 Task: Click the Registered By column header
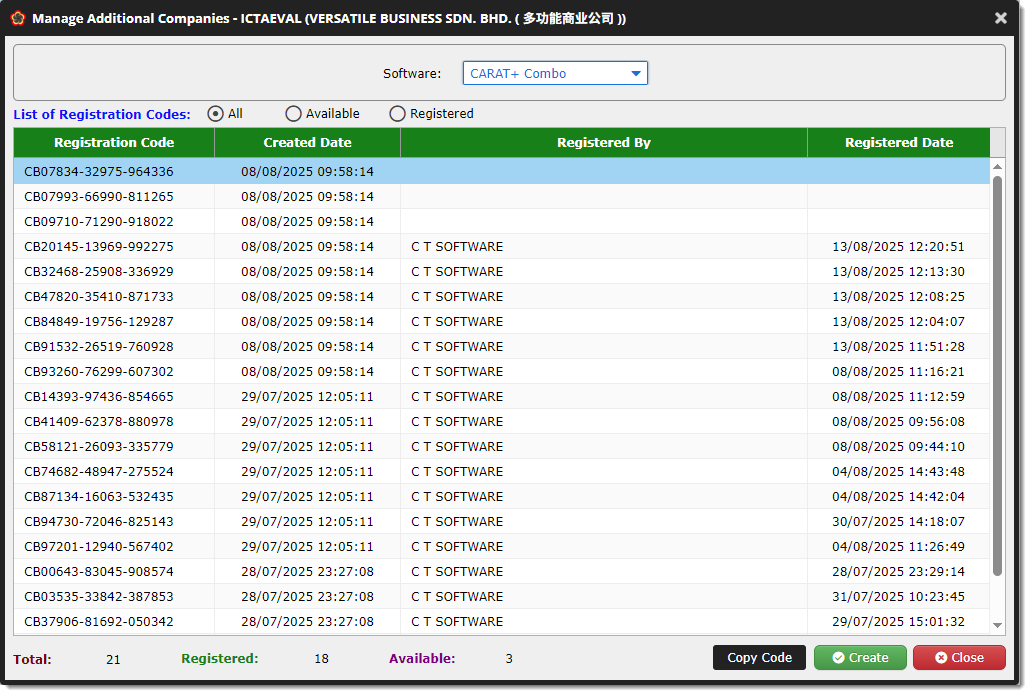point(603,143)
